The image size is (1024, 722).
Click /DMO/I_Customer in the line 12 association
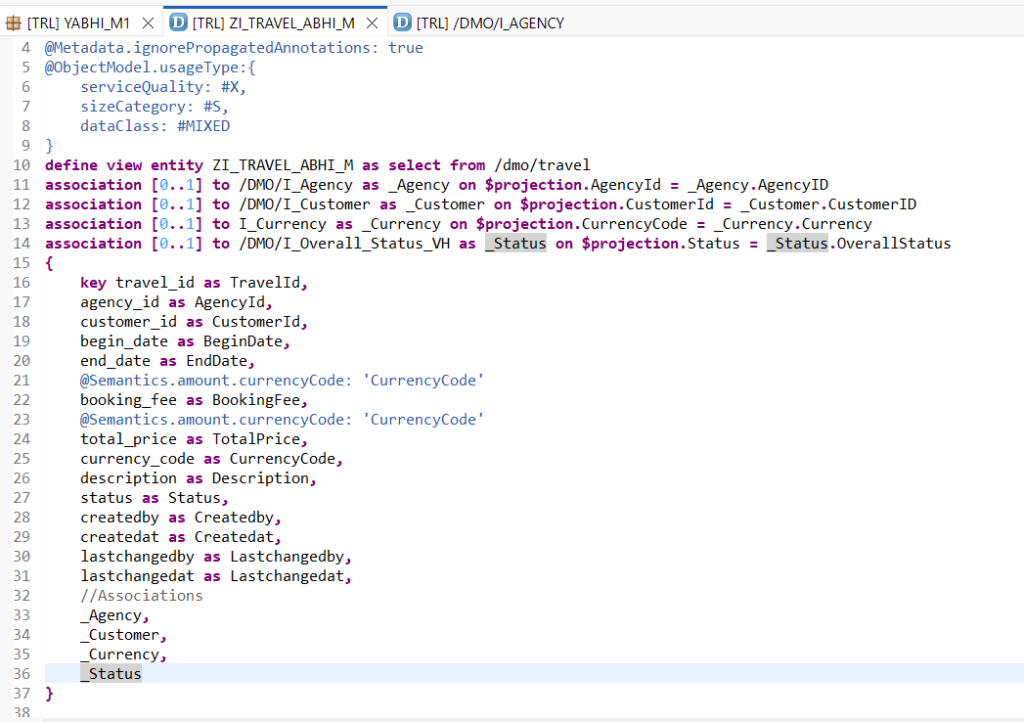point(302,204)
